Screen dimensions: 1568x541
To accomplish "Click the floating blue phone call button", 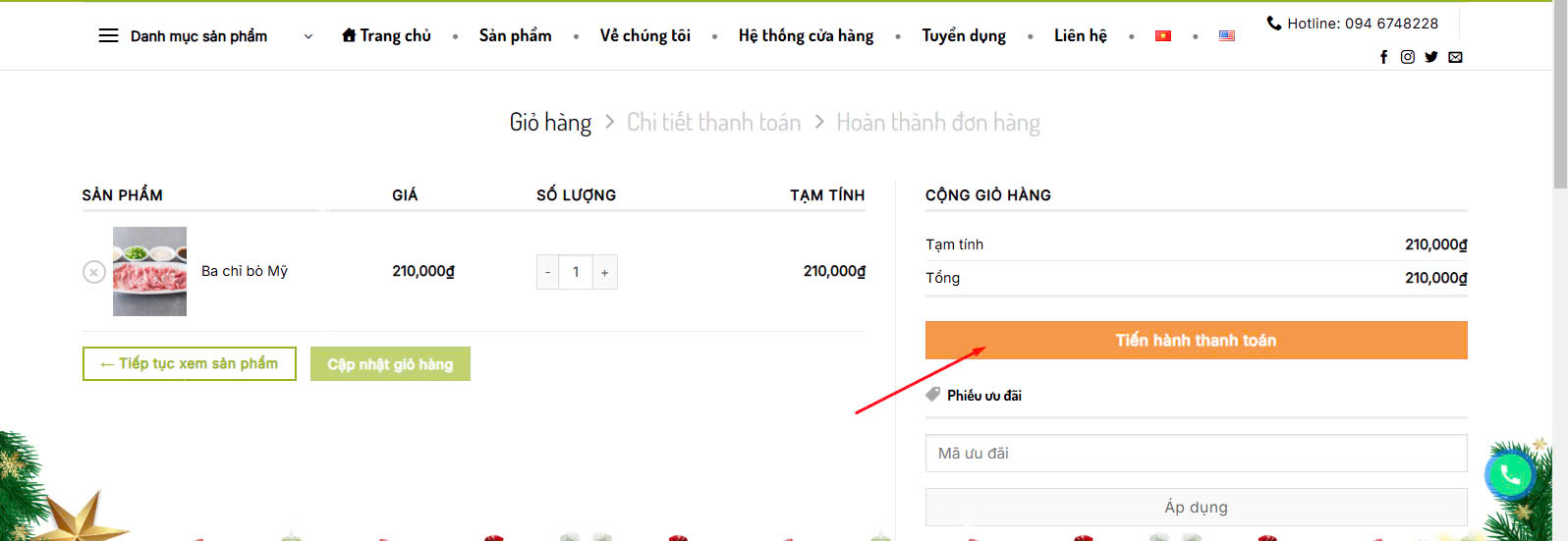I will pos(1510,476).
